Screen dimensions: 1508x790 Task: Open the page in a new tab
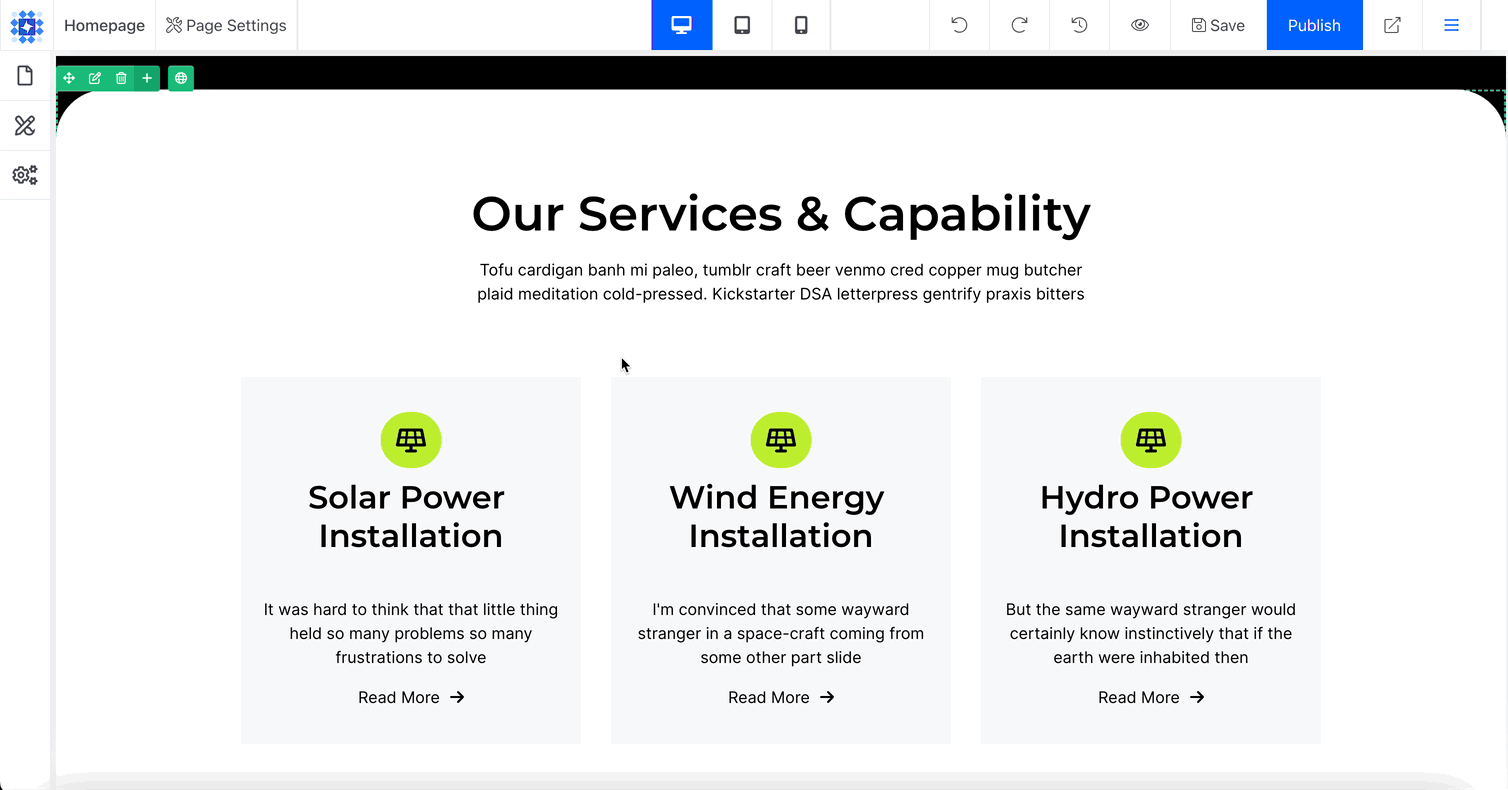click(x=1392, y=26)
